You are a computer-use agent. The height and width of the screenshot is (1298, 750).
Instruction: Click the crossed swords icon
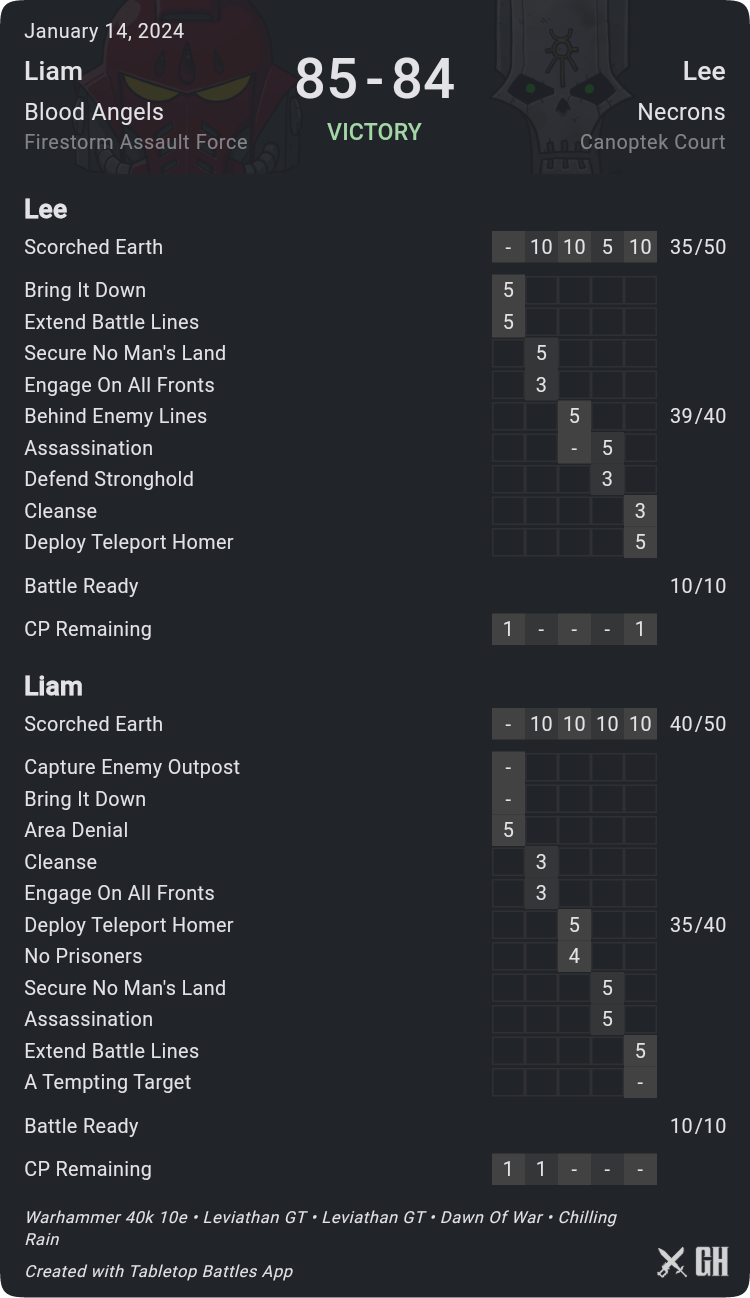click(x=671, y=1263)
